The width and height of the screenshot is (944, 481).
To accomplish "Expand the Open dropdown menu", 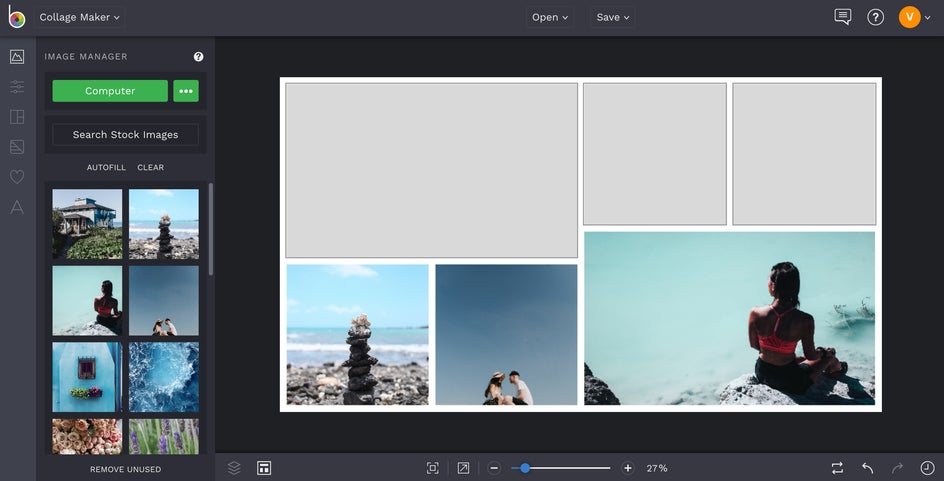I will coord(550,17).
